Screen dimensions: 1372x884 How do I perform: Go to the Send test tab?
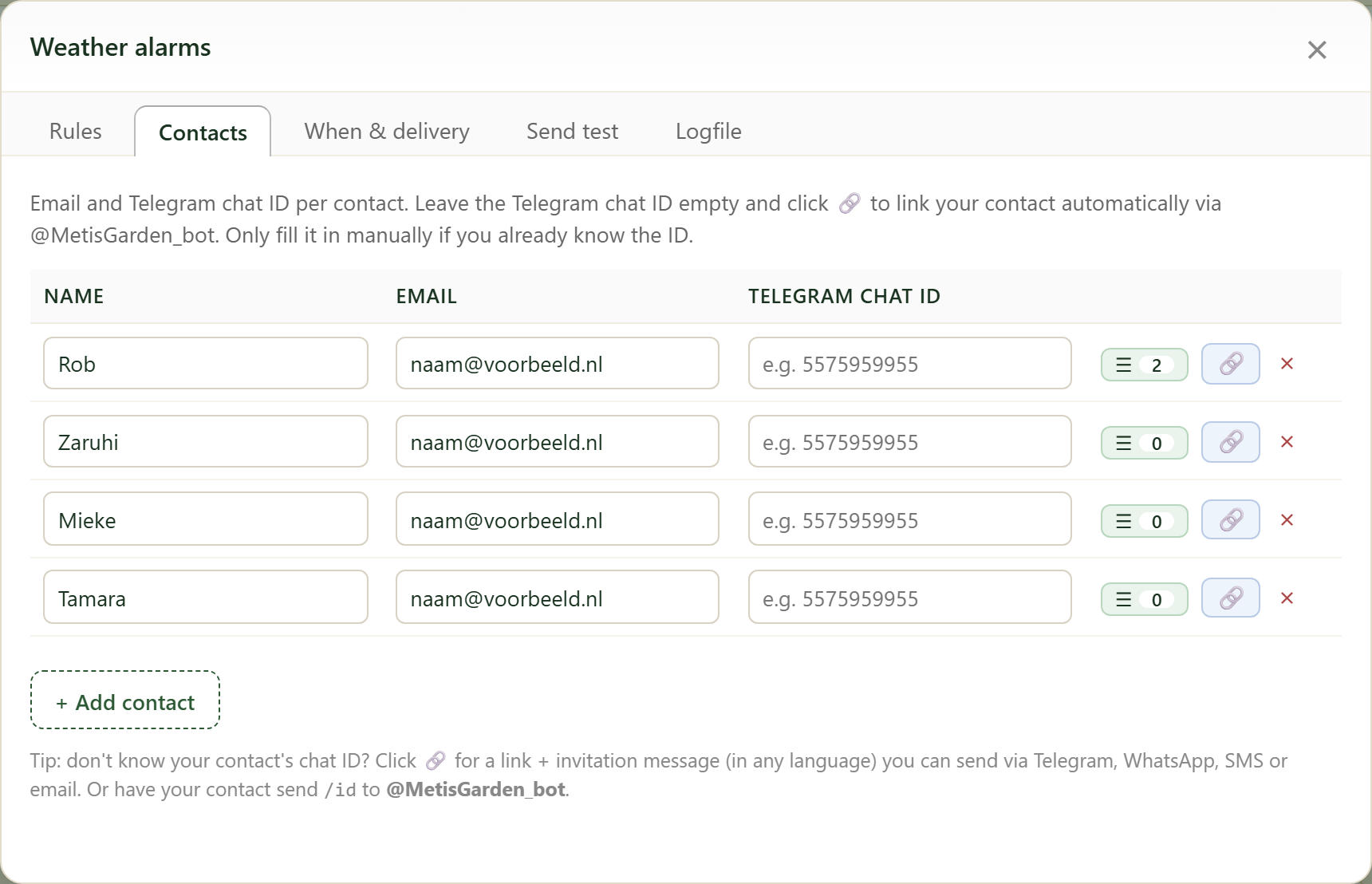tap(572, 131)
